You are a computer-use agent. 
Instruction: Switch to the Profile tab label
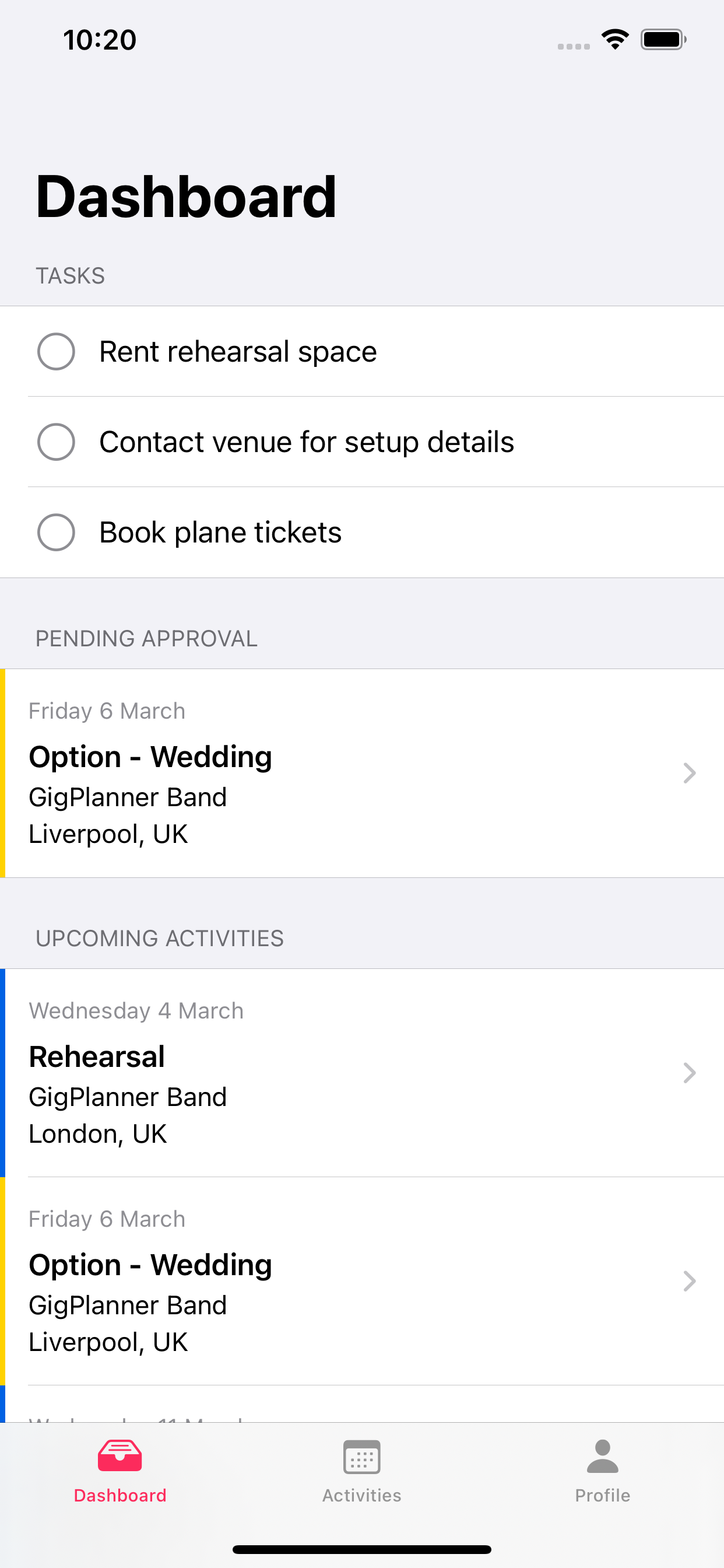602,1495
